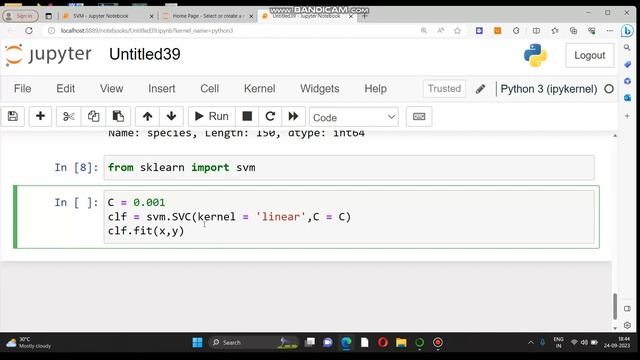Reload the page with the browser refresh icon
640x360 pixels.
(29, 31)
